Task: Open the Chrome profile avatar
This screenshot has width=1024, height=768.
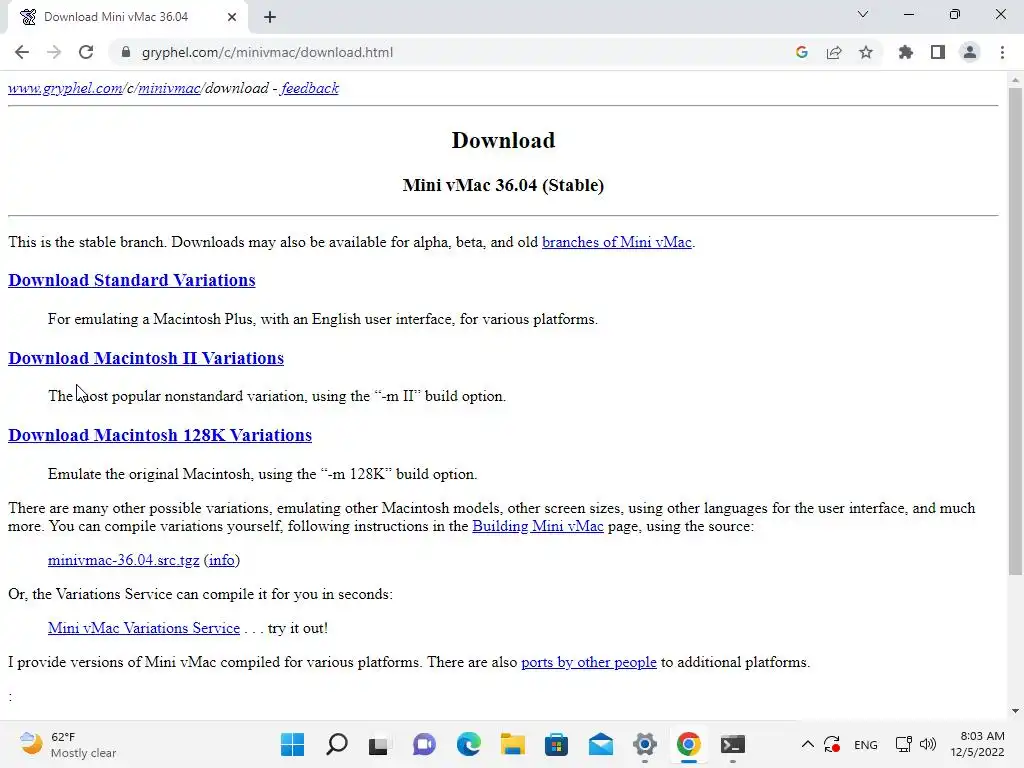Action: [970, 52]
